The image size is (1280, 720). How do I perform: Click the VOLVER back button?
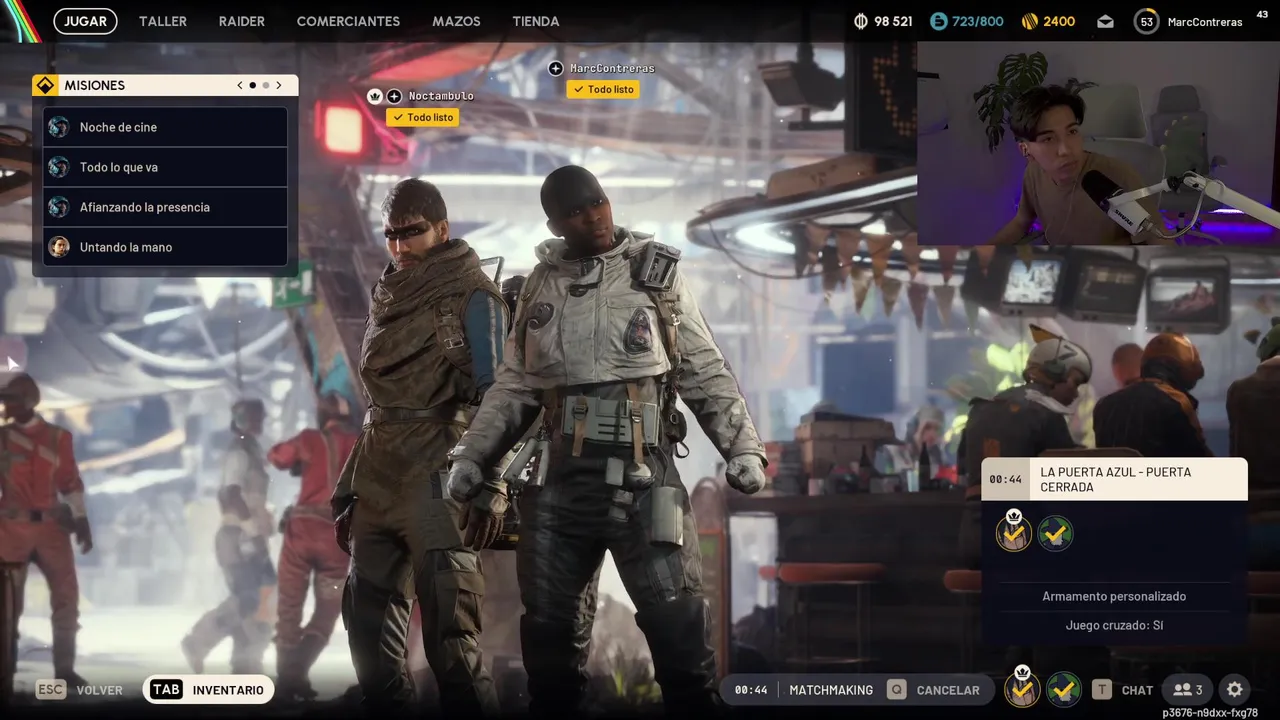point(100,690)
